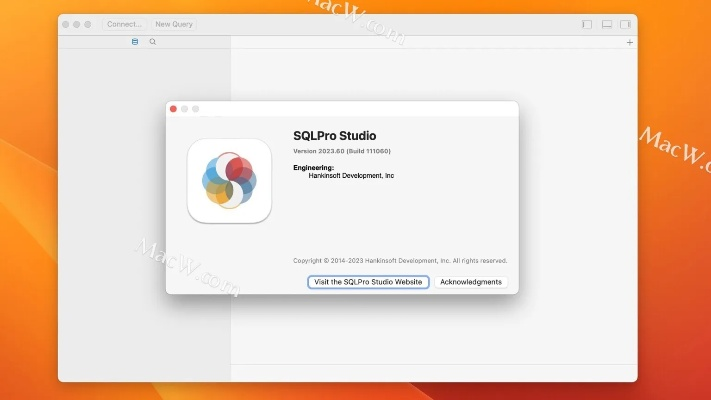Minimize the main SQLPro window
The image size is (711, 400).
coord(76,24)
